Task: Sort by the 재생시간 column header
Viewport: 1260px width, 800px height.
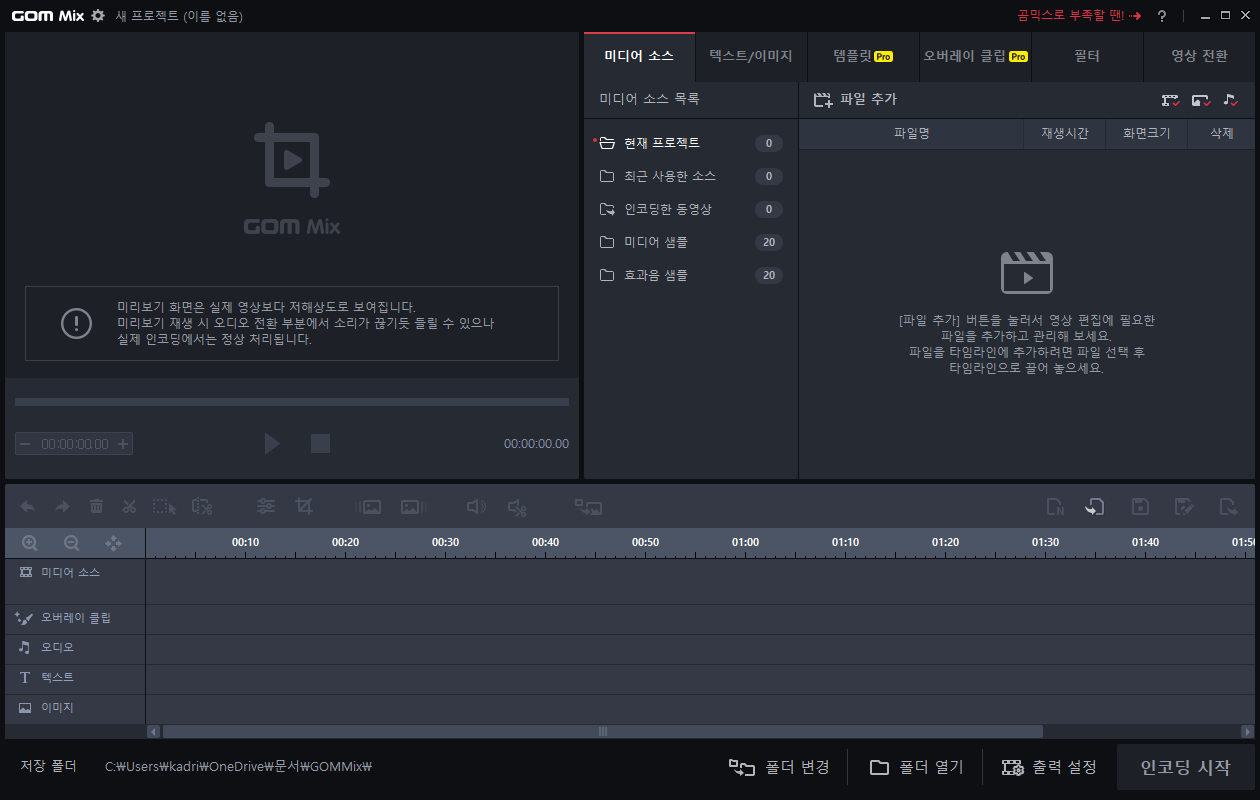Action: (1065, 134)
